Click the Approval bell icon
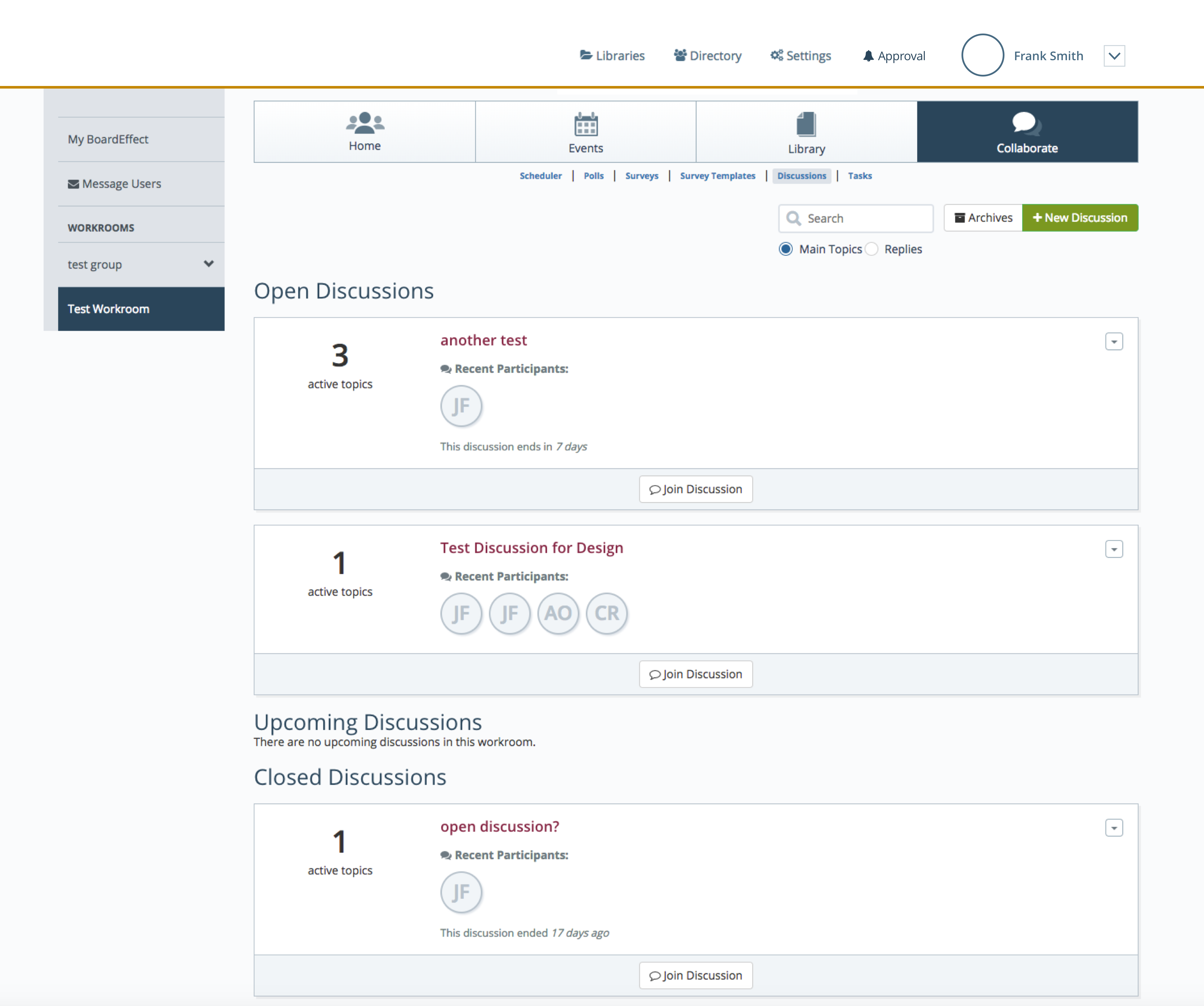Screen dimensions: 1204x1006 [868, 56]
